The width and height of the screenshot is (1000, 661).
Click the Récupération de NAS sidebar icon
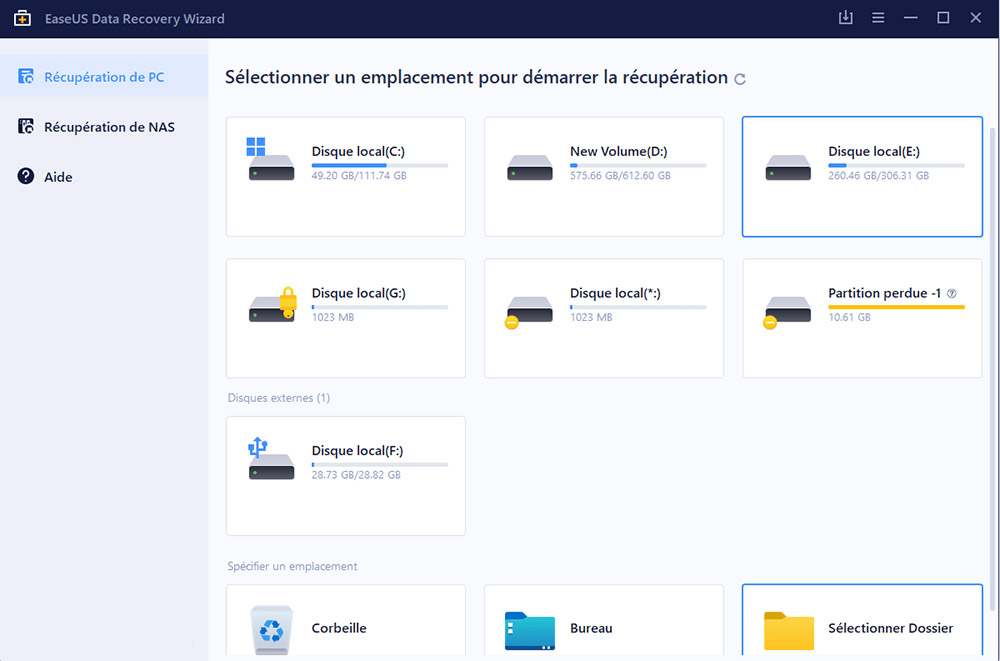pyautogui.click(x=26, y=126)
